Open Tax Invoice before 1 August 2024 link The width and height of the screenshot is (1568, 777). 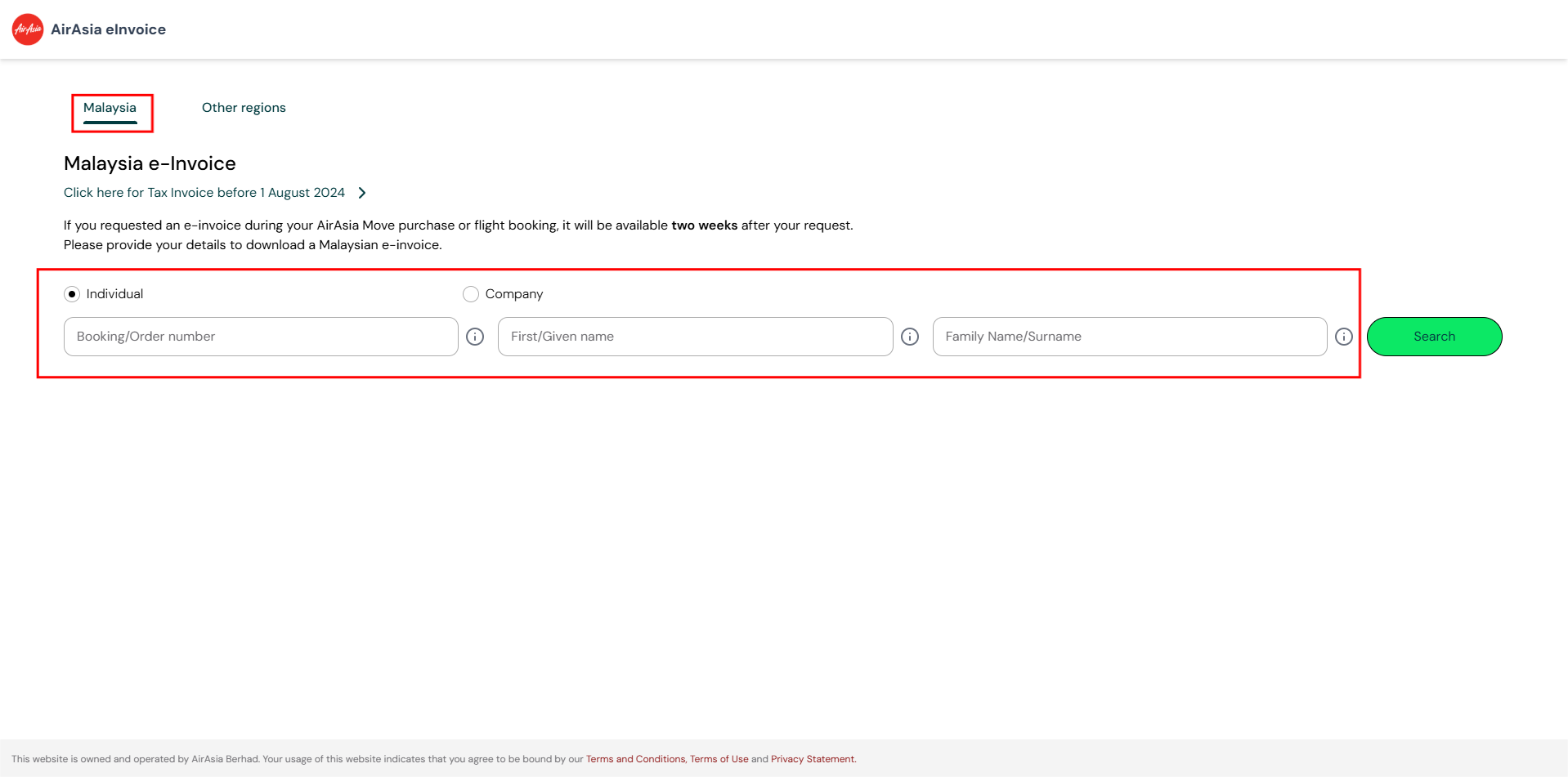tap(204, 193)
